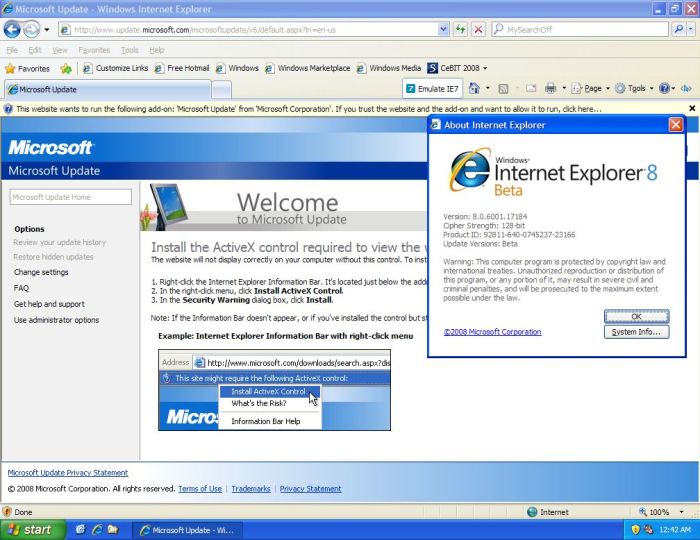
Task: Open the Free Hotmail favorite
Action: pos(182,68)
